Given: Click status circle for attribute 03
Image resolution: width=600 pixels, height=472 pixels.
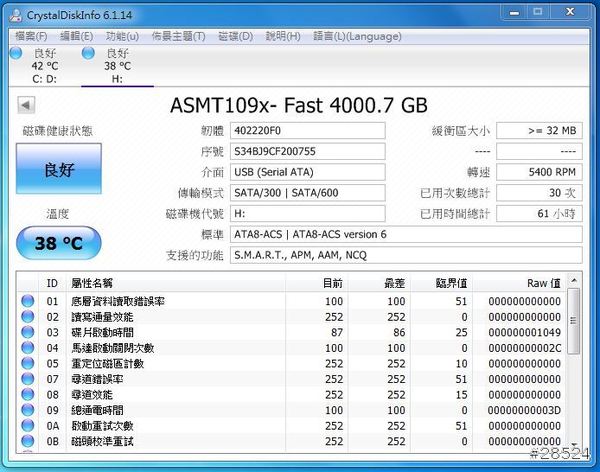Looking at the screenshot, I should pos(28,332).
